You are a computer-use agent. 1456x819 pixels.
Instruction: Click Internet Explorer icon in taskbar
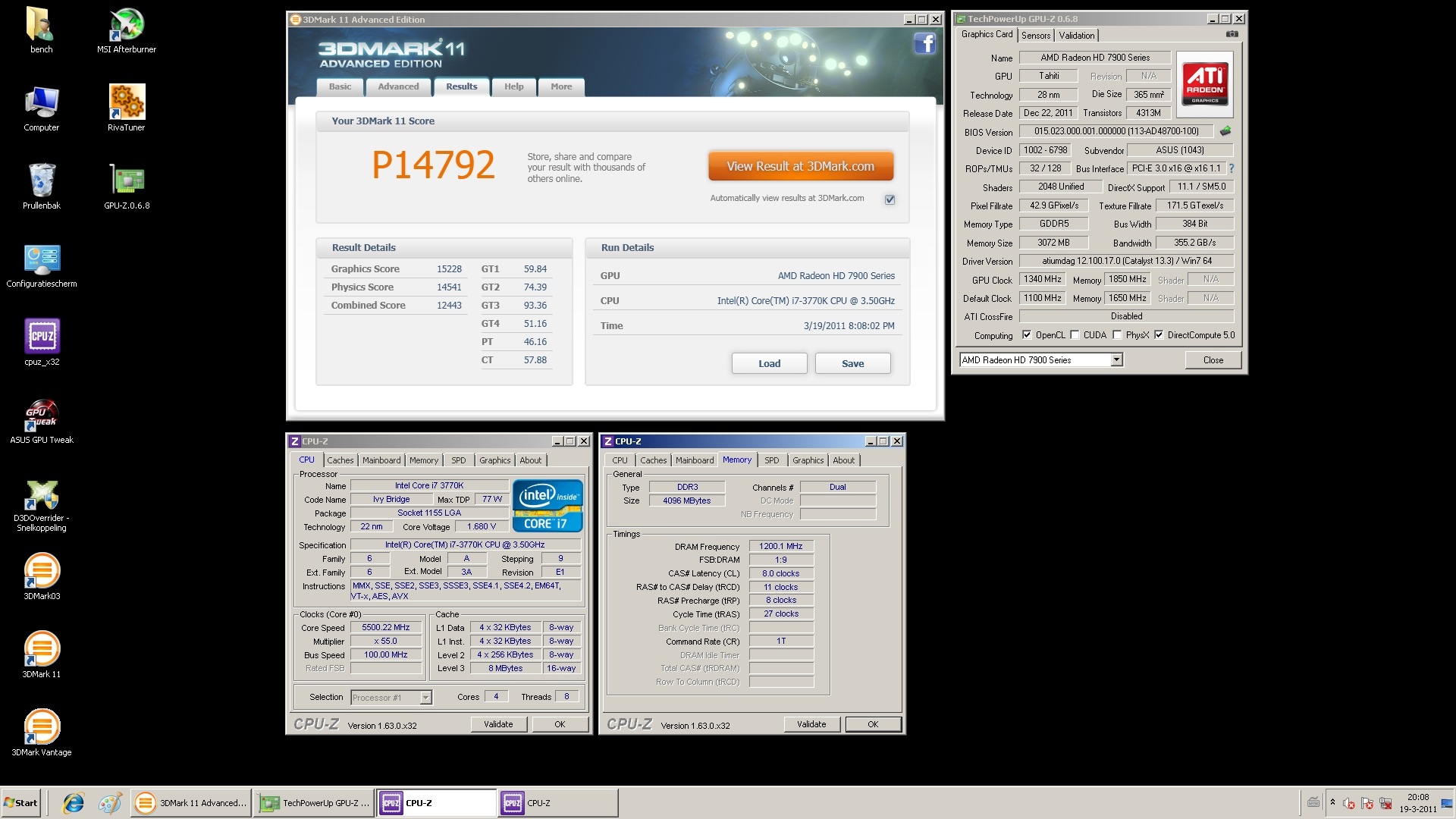tap(74, 803)
